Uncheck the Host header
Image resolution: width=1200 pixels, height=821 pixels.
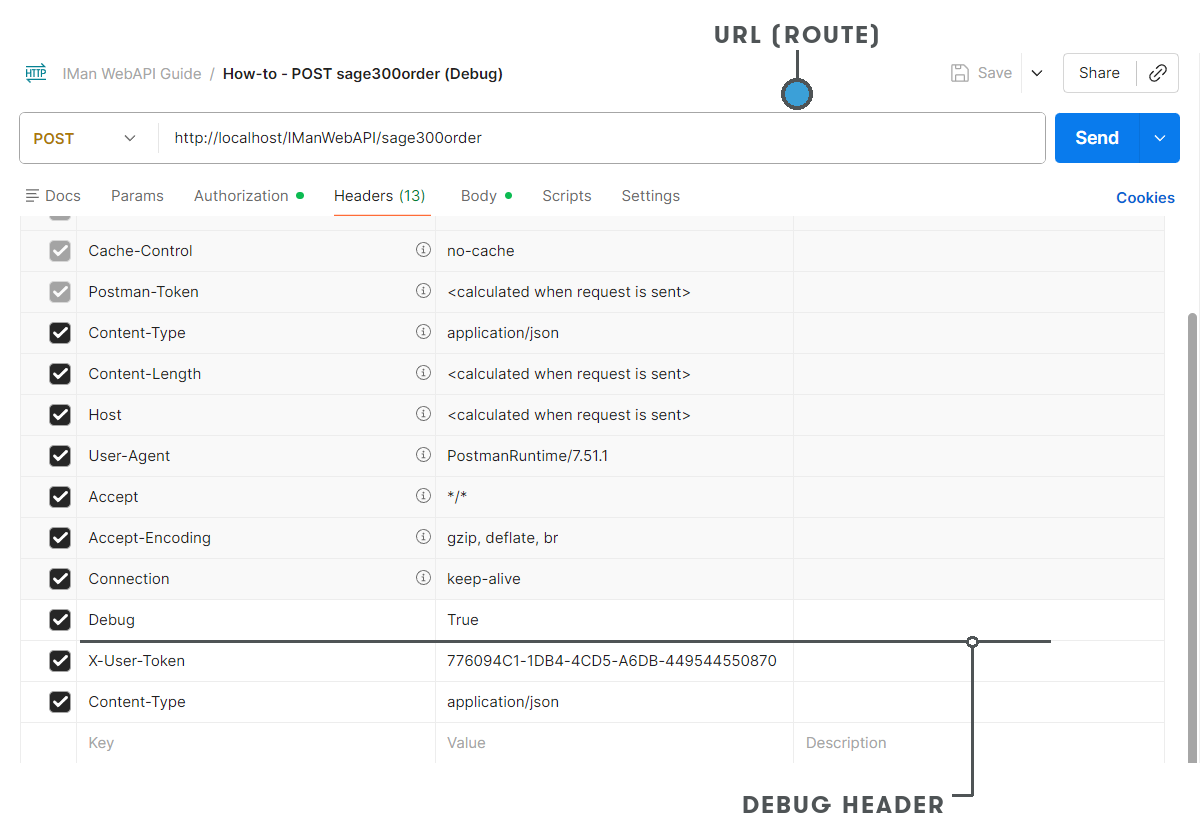(x=60, y=415)
